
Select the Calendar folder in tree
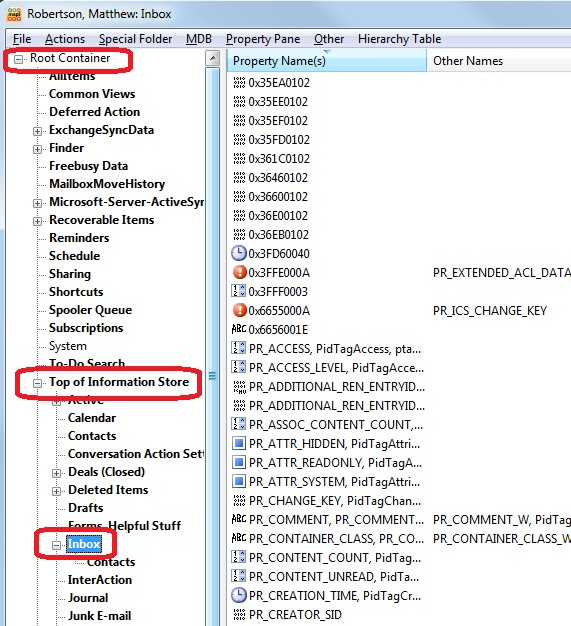coord(92,418)
